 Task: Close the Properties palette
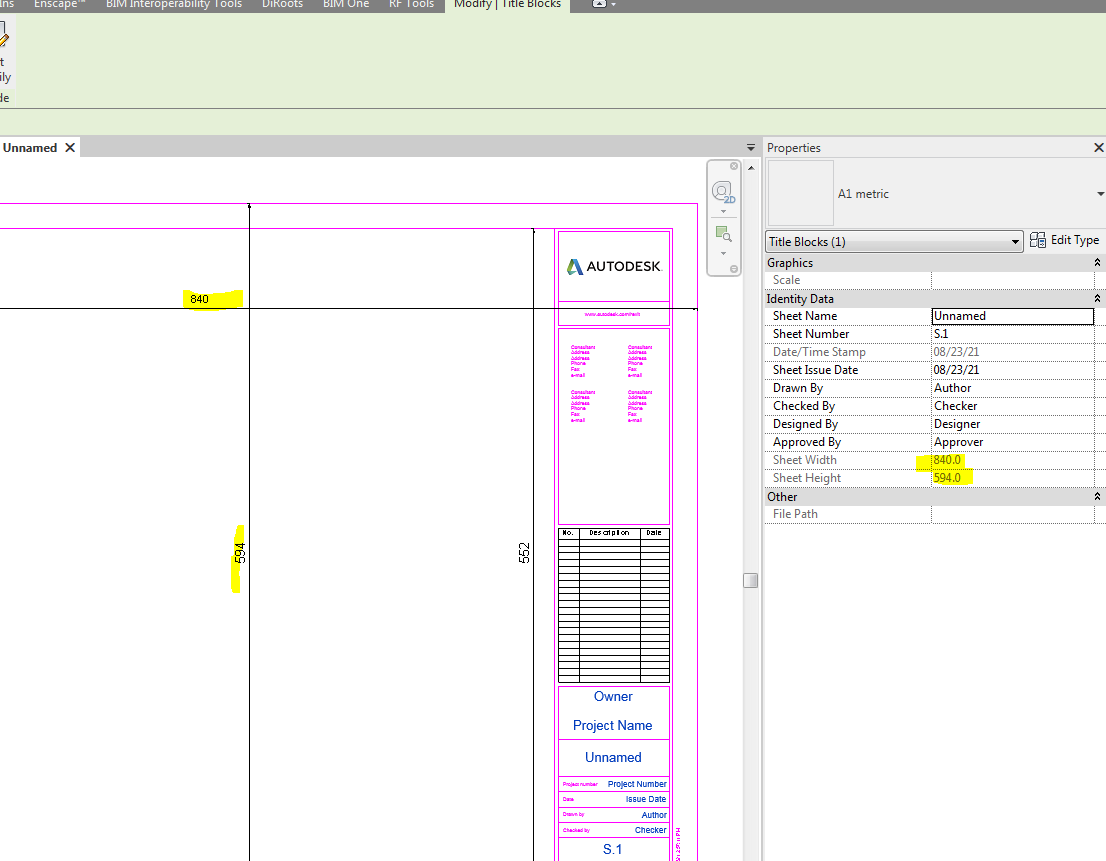1098,148
